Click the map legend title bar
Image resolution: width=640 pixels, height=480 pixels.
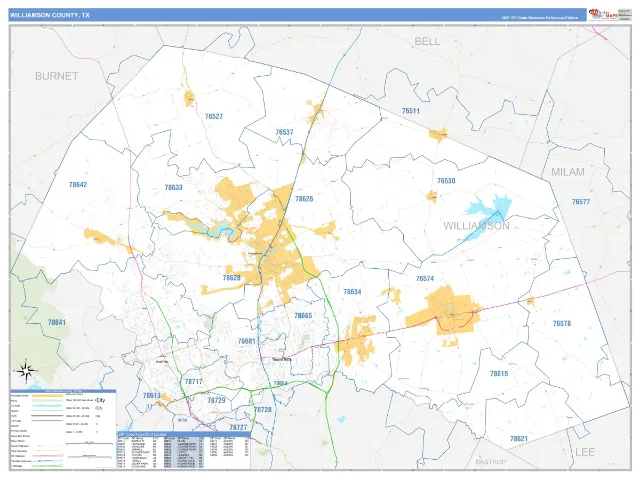[x=63, y=391]
